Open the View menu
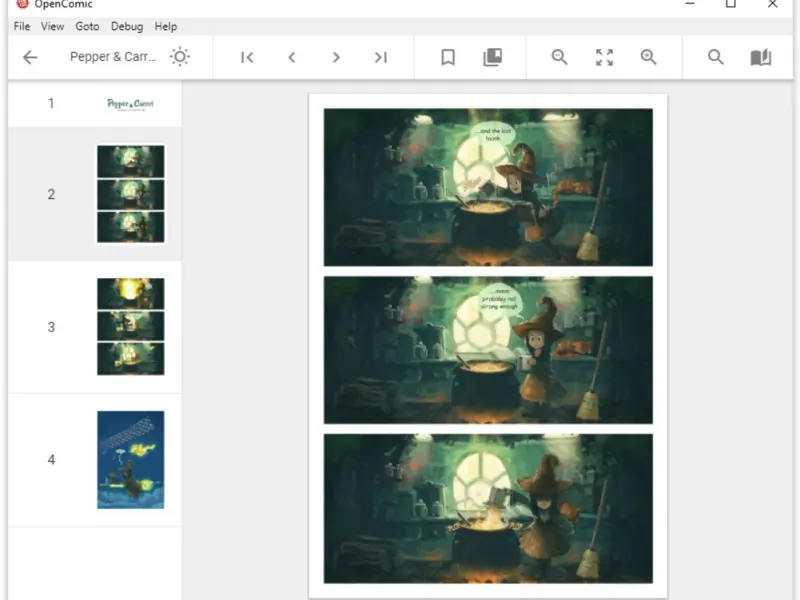This screenshot has width=800, height=600. [x=53, y=26]
